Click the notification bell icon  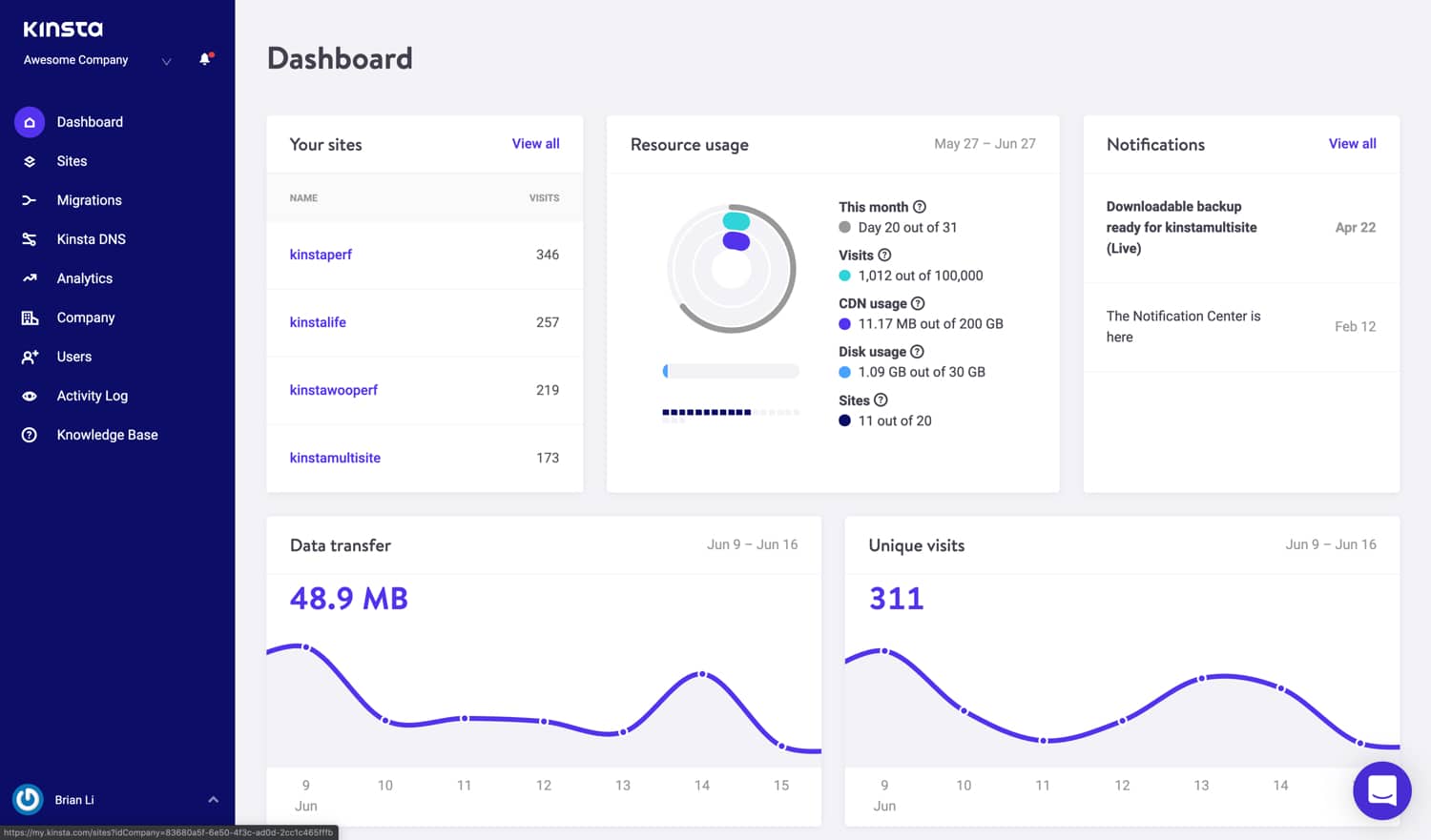(x=204, y=59)
